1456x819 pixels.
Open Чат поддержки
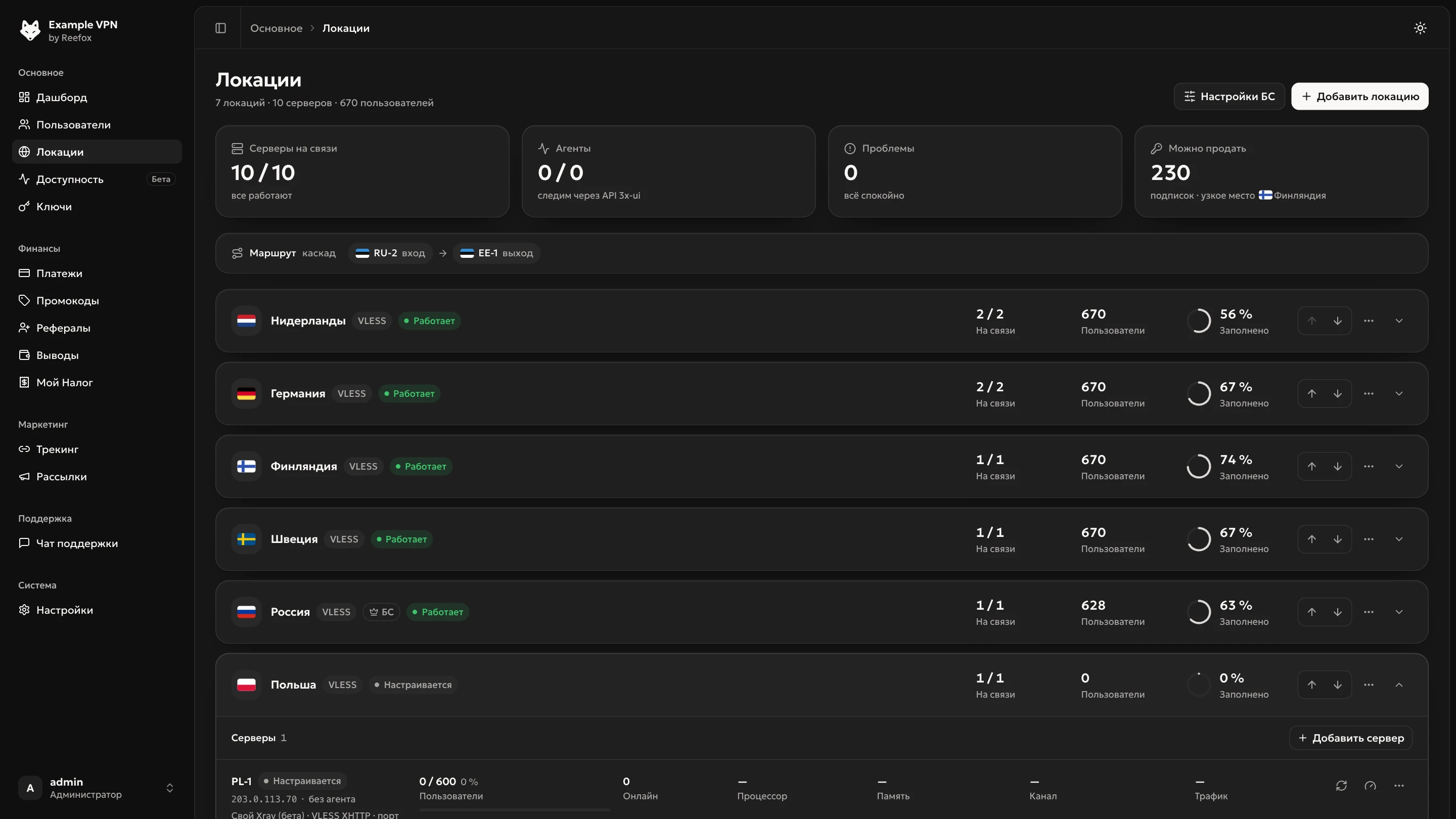click(97, 543)
